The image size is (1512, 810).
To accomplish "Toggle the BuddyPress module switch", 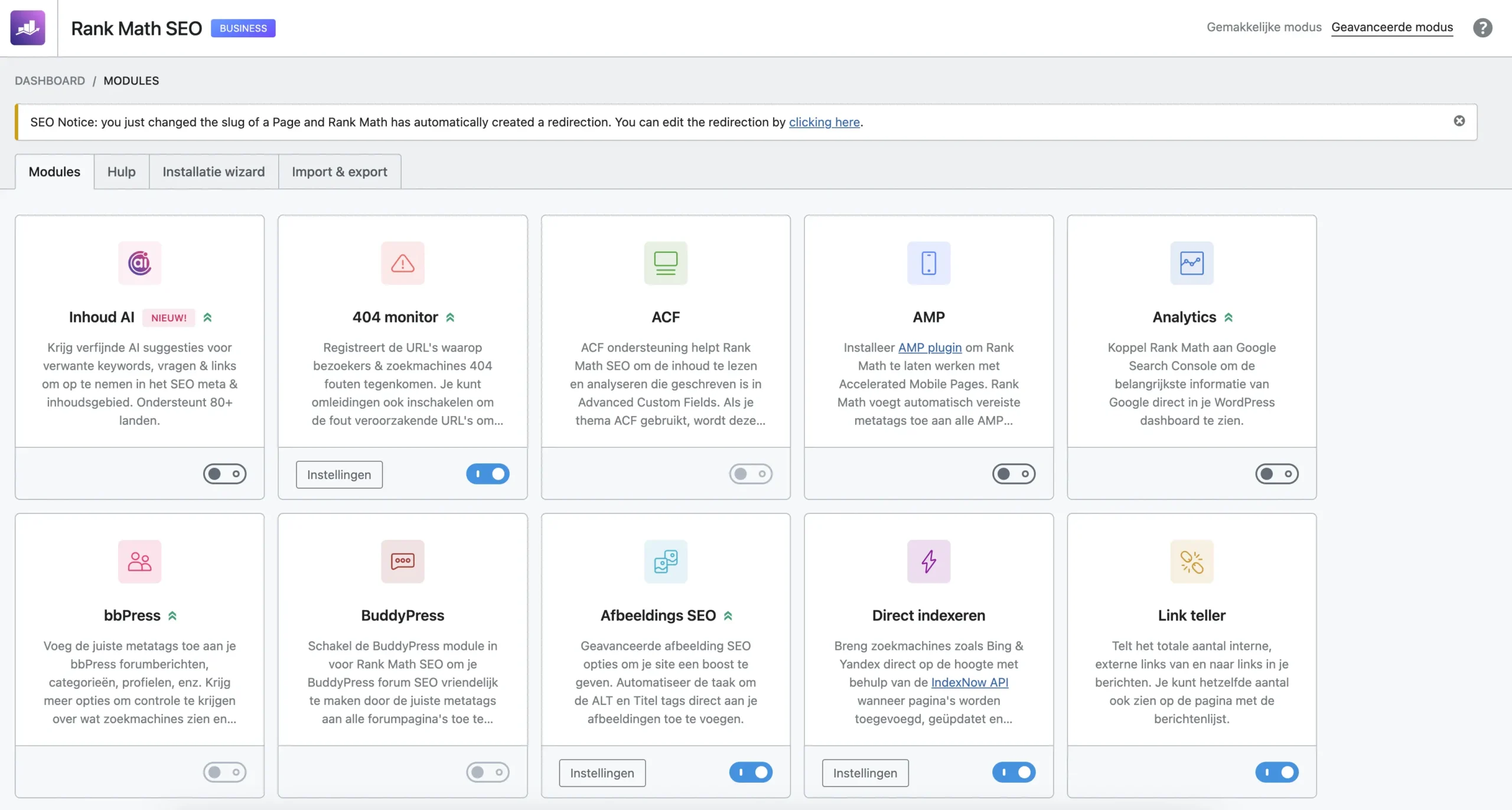I will 488,772.
